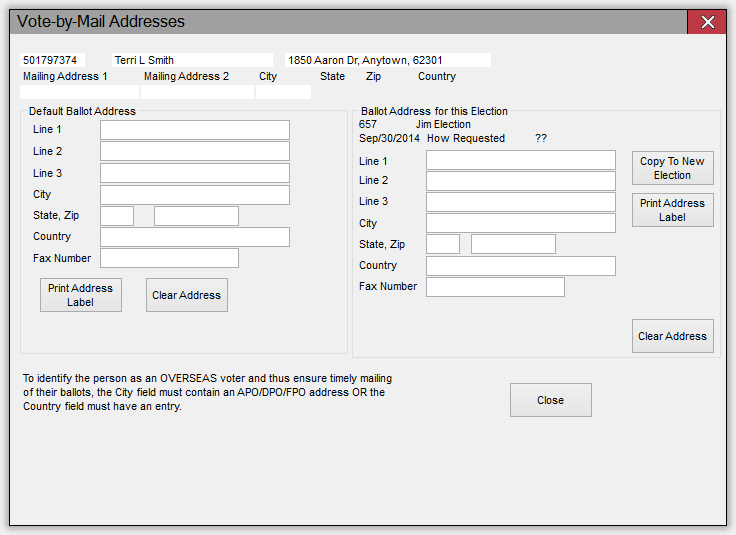Image resolution: width=736 pixels, height=535 pixels.
Task: Click City field in Default Ballot Address
Action: [x=194, y=195]
